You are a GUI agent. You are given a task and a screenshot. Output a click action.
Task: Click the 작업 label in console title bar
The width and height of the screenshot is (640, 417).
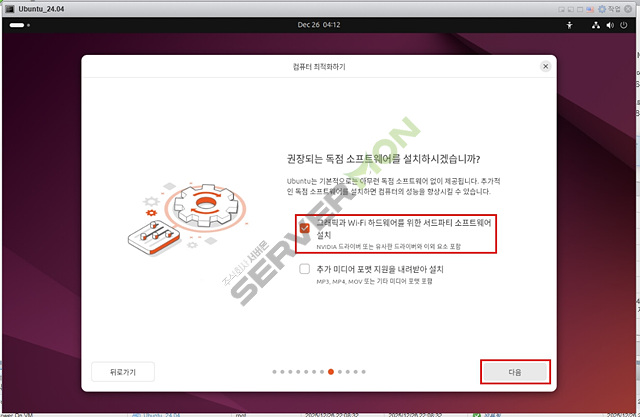tap(614, 9)
